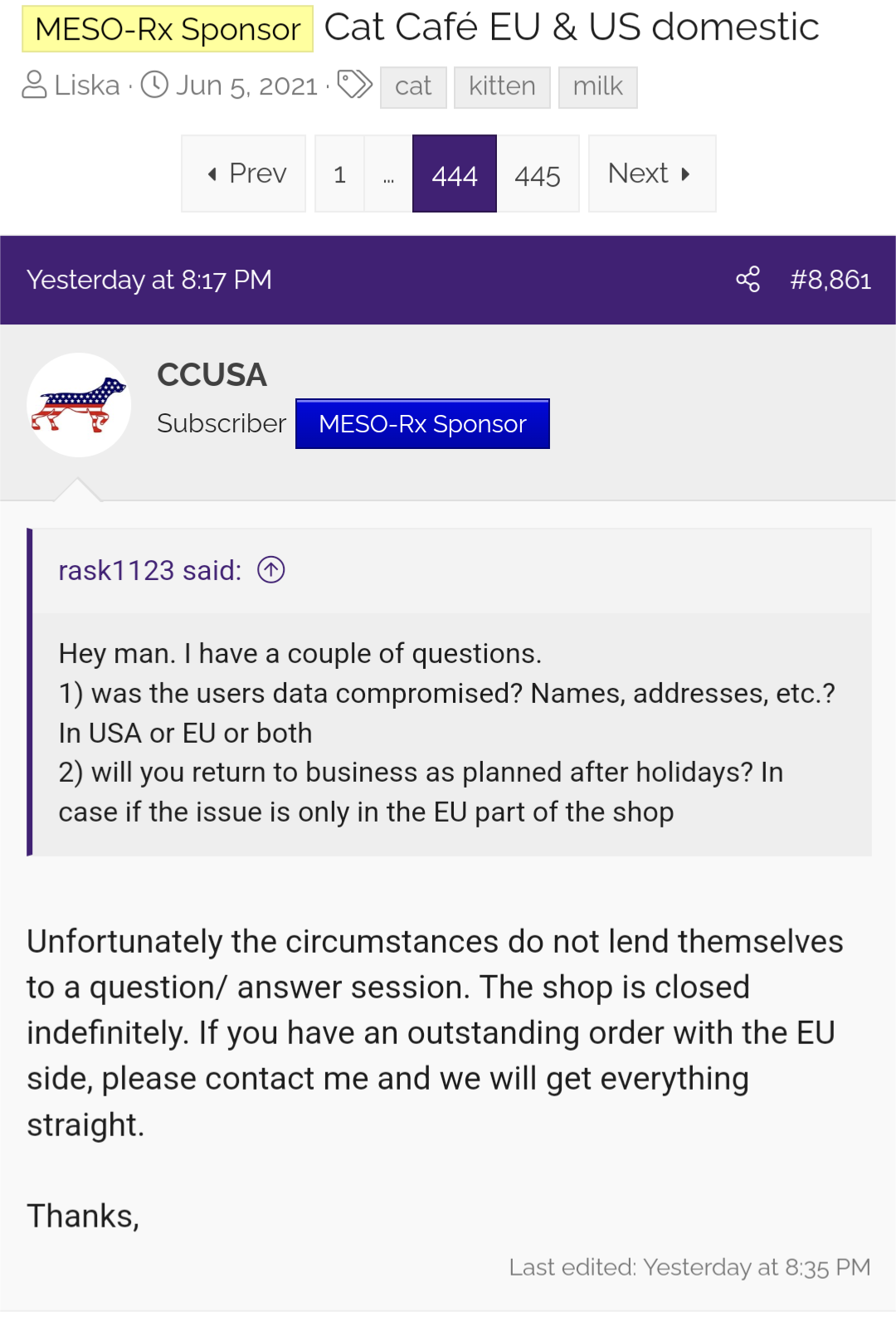Image resolution: width=896 pixels, height=1322 pixels.
Task: Open thread author Liska's profile
Action: [85, 84]
